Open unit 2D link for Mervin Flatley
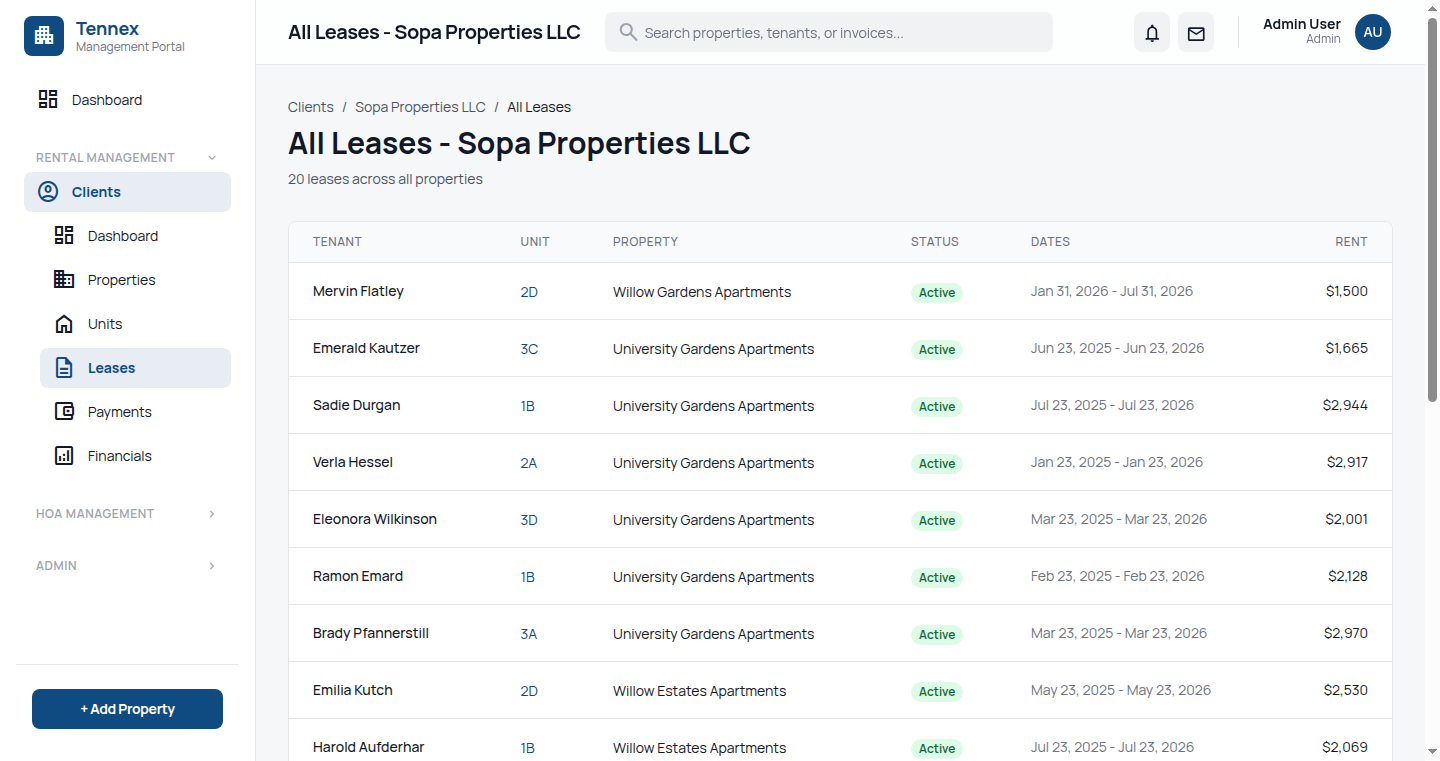The width and height of the screenshot is (1440, 761). pos(529,292)
